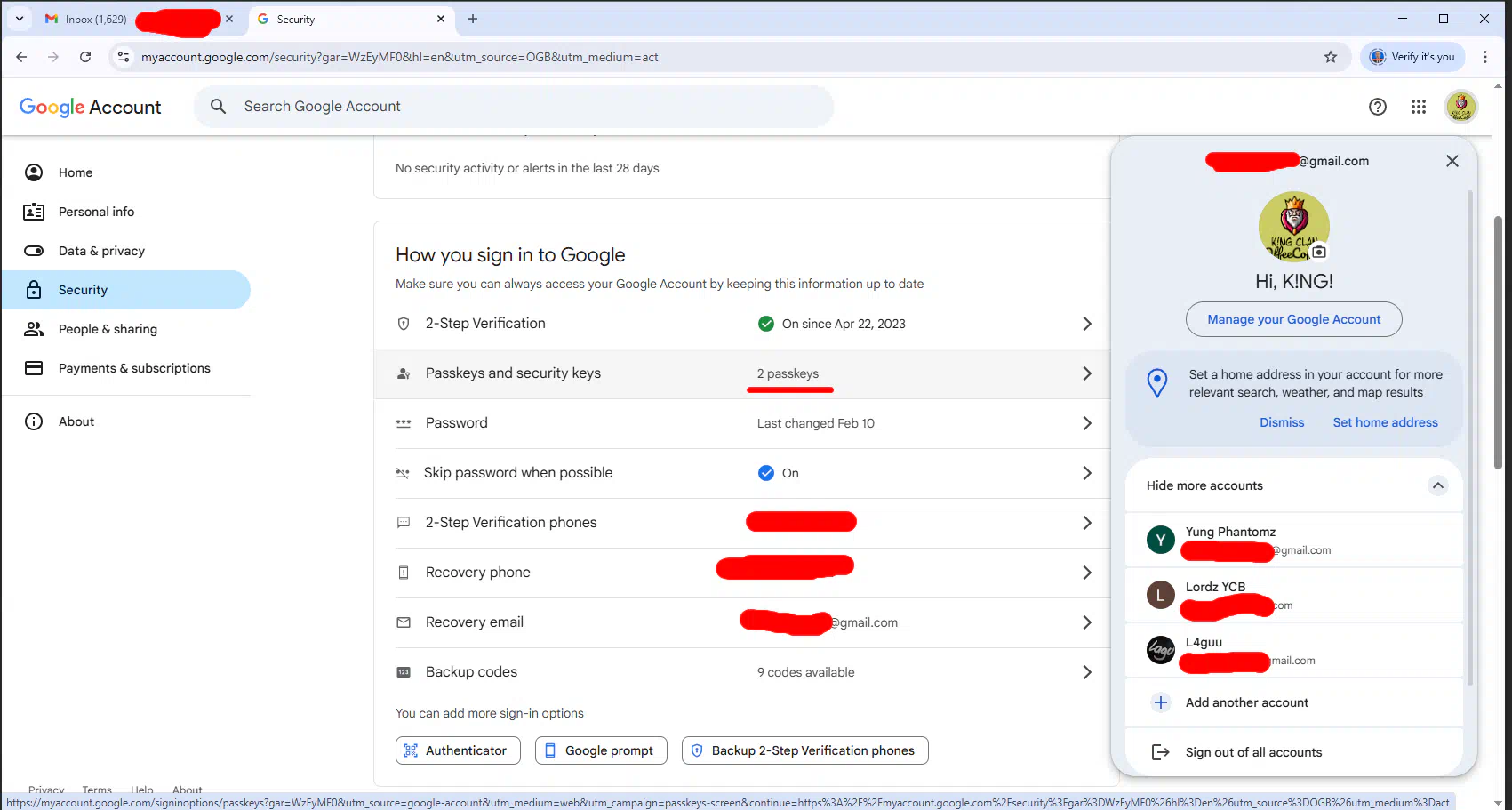The width and height of the screenshot is (1512, 810).
Task: Focus the Search Google Account field
Action: [514, 107]
